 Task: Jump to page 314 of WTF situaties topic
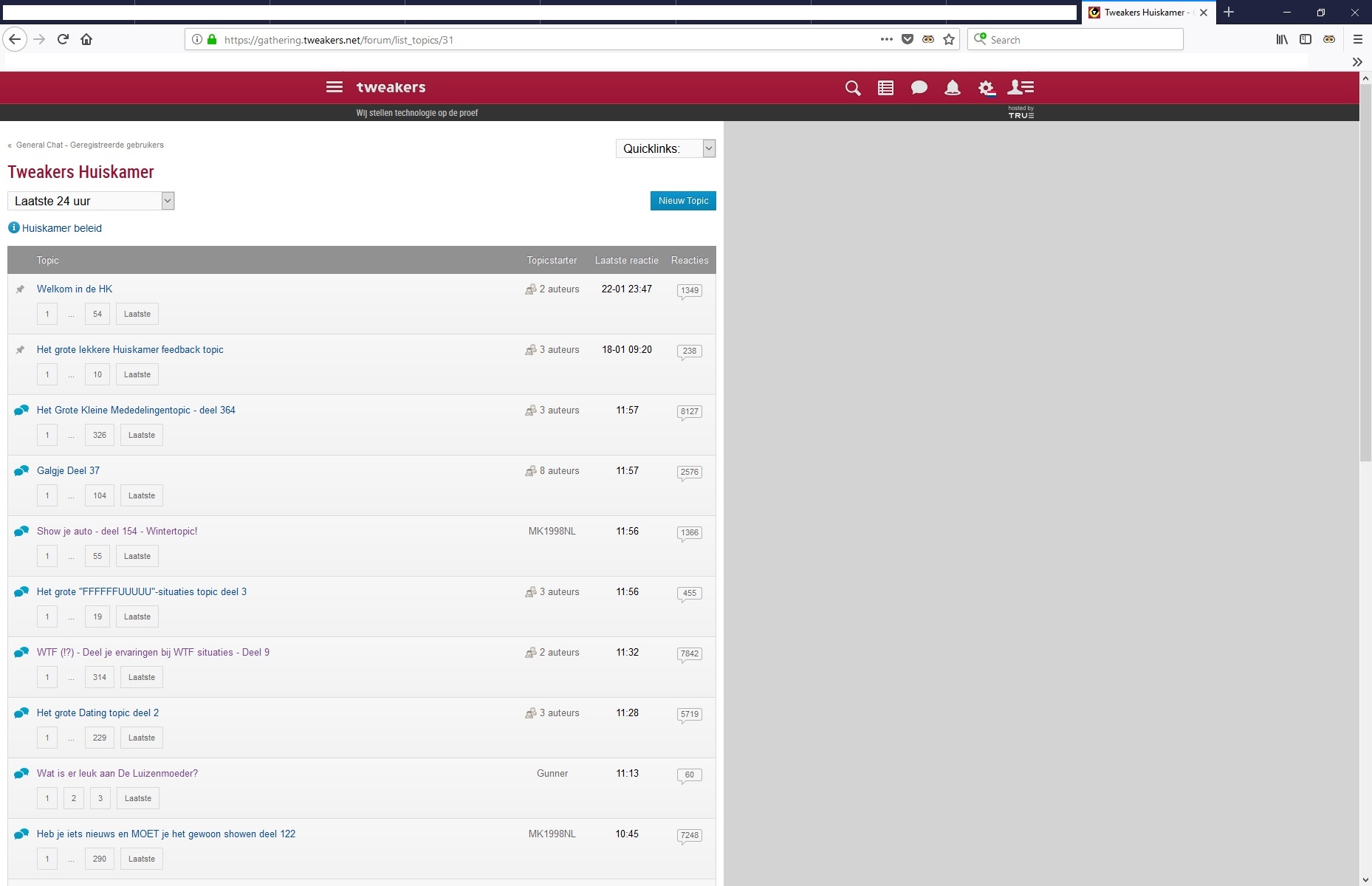[x=100, y=677]
